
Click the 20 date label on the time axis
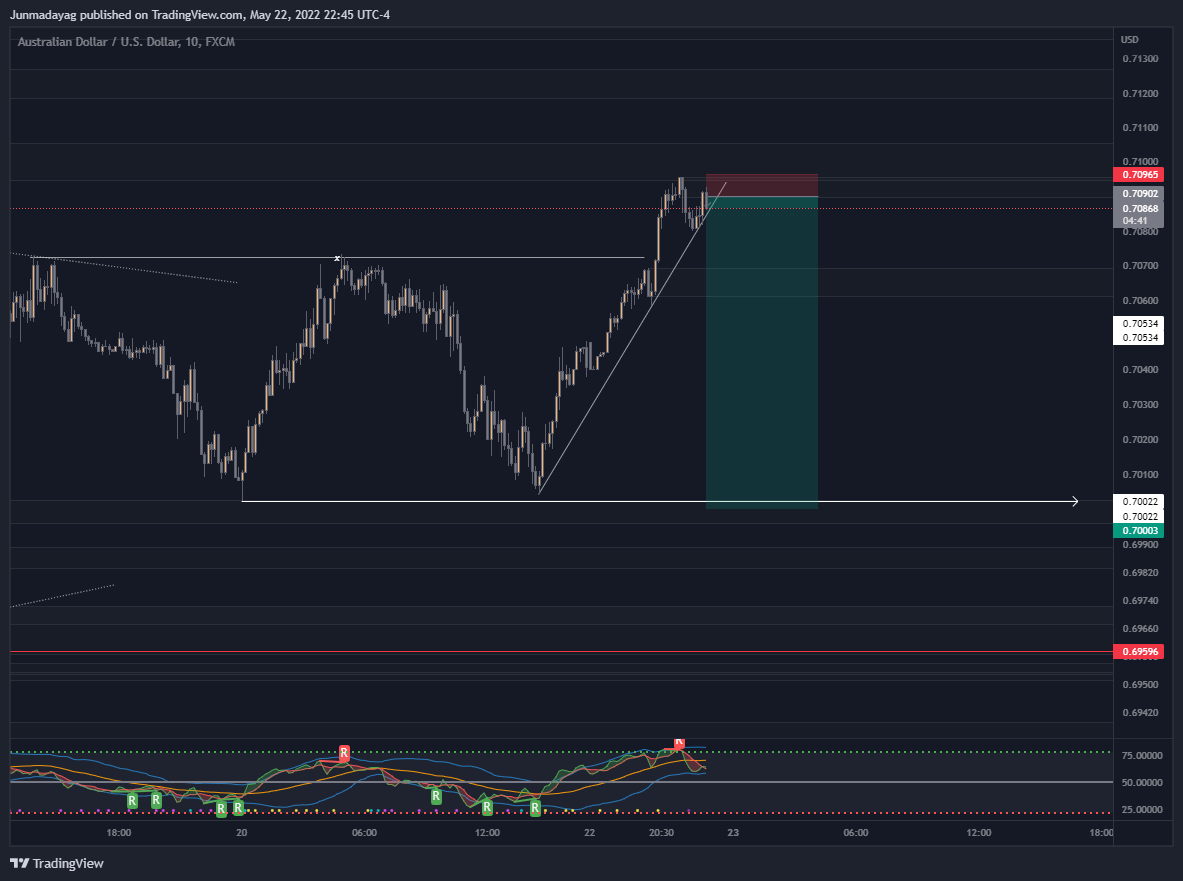241,833
